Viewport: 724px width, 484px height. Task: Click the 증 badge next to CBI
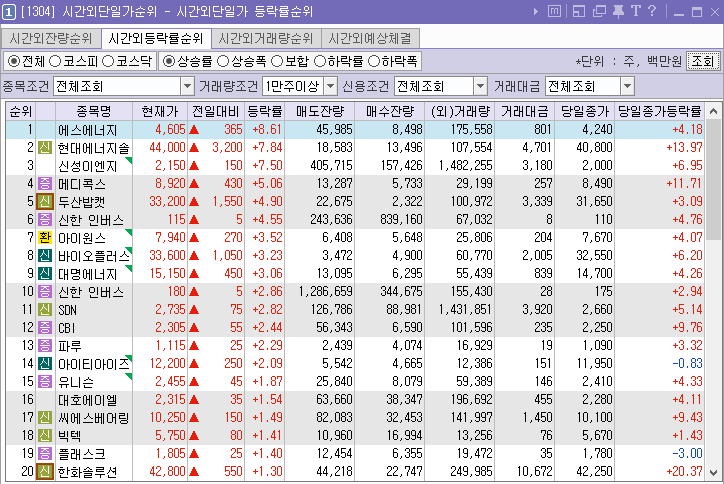tap(45, 328)
